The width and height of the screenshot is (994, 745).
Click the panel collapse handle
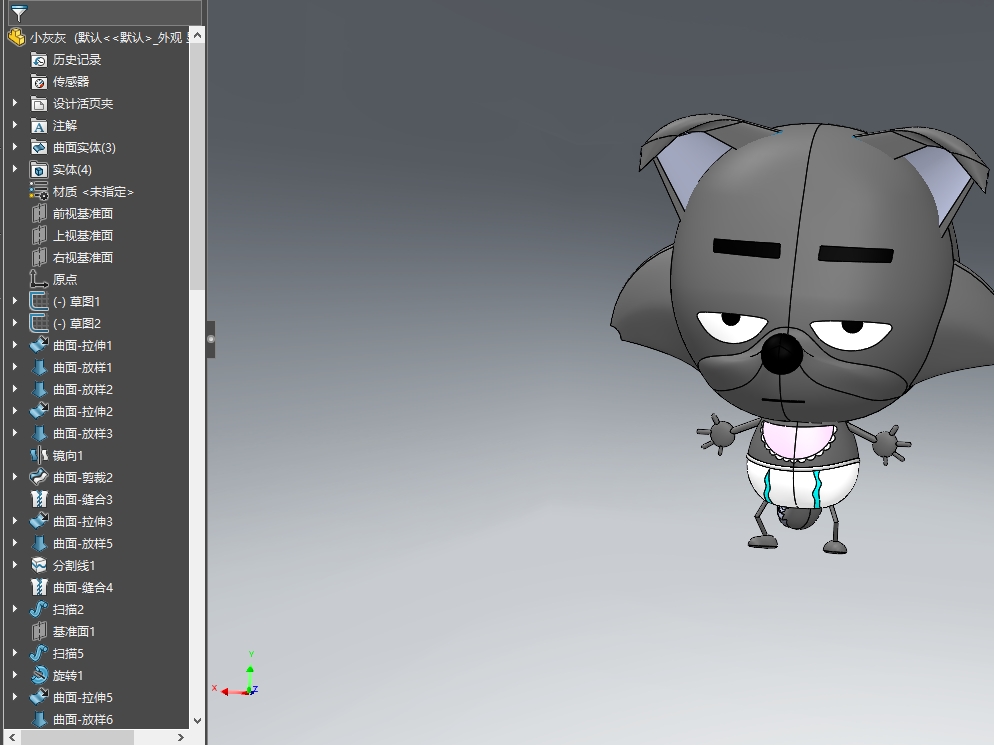point(210,339)
